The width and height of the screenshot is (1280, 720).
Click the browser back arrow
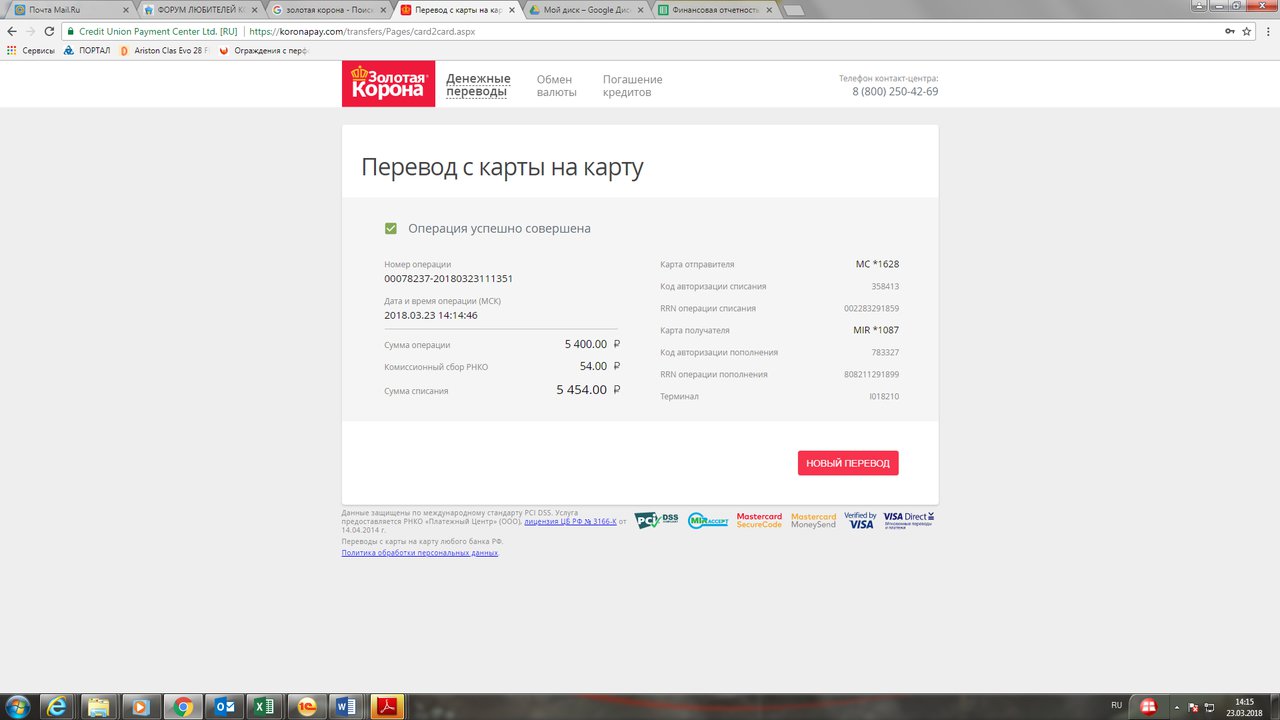coord(12,31)
